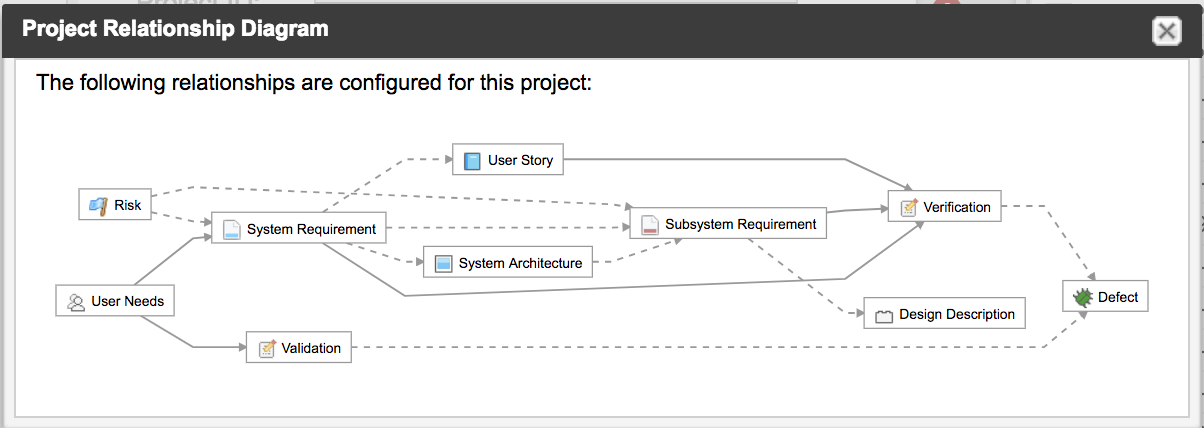1204x428 pixels.
Task: Click the User Needs person icon
Action: coord(75,300)
